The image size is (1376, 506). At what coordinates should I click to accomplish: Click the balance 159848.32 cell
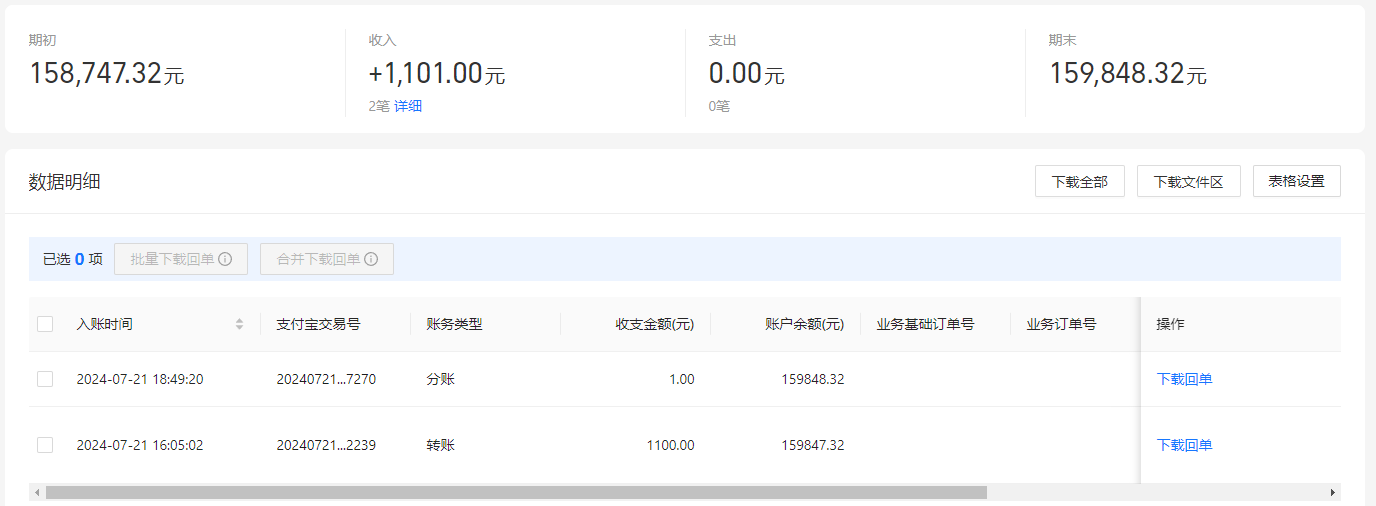point(813,379)
